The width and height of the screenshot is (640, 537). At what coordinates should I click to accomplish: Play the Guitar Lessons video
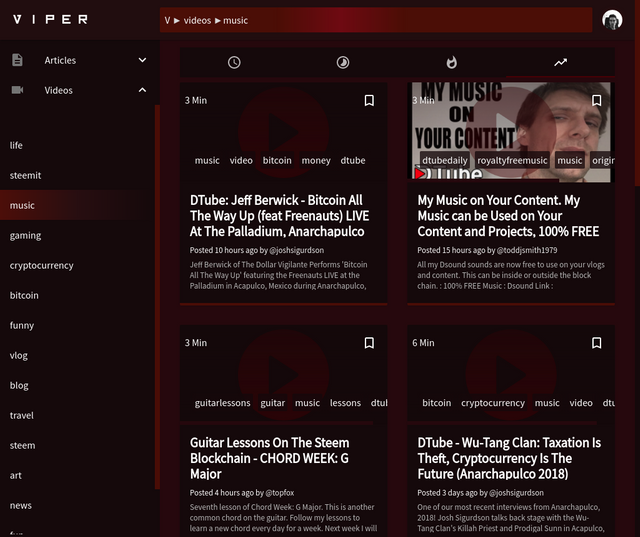[x=283, y=375]
